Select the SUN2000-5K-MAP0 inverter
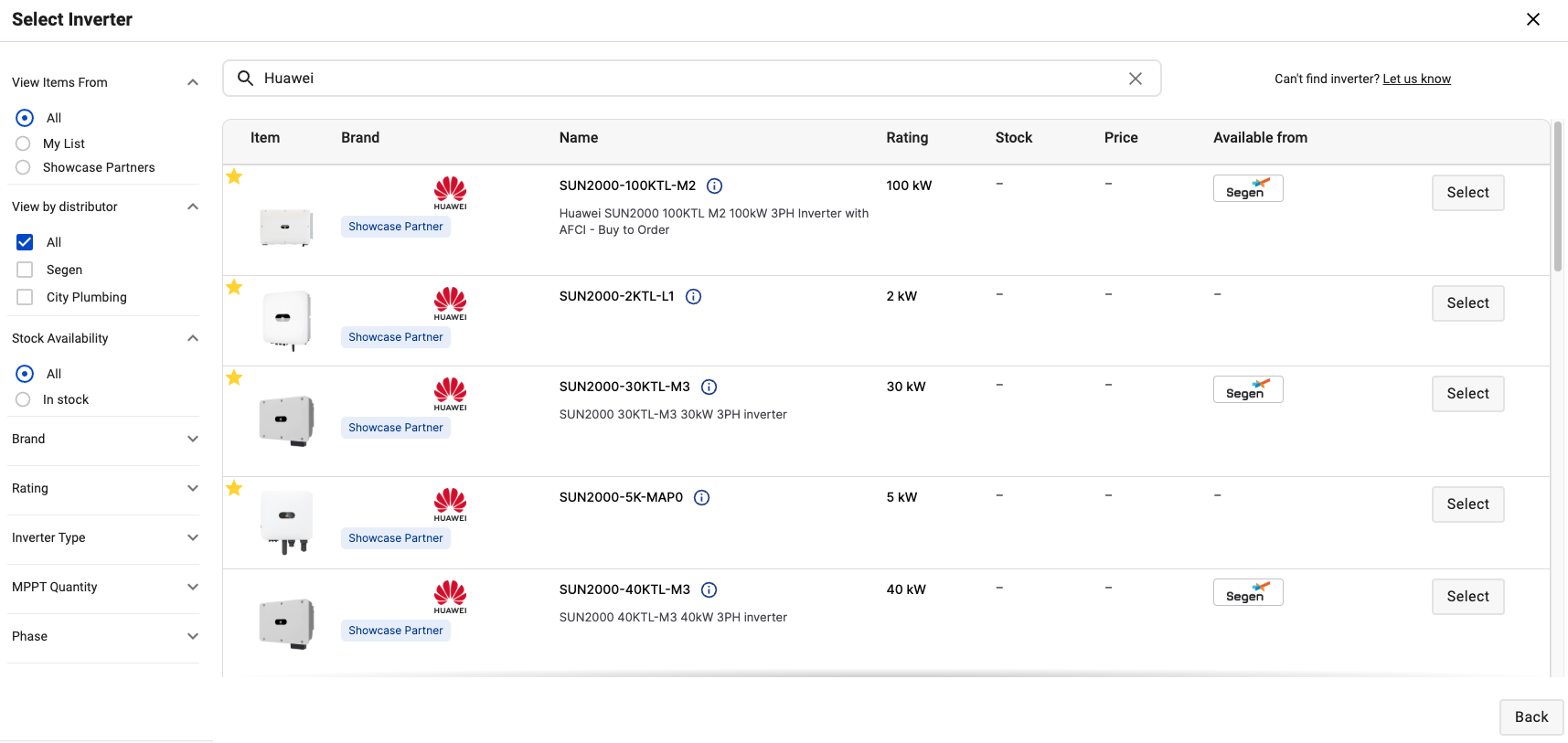Screen dimensions: 1568x743 [1468, 504]
